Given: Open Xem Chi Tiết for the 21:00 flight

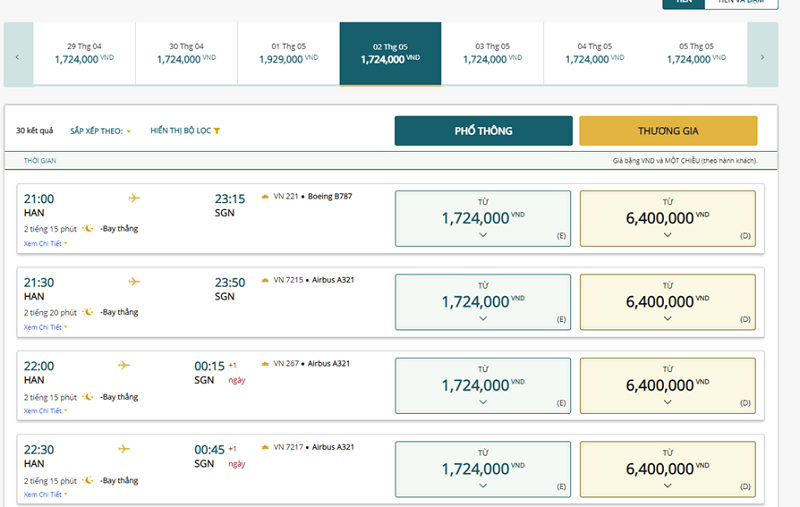Looking at the screenshot, I should pos(45,243).
